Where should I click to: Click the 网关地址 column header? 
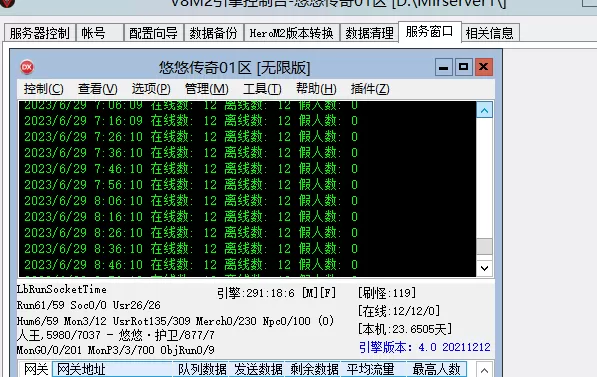pos(112,369)
